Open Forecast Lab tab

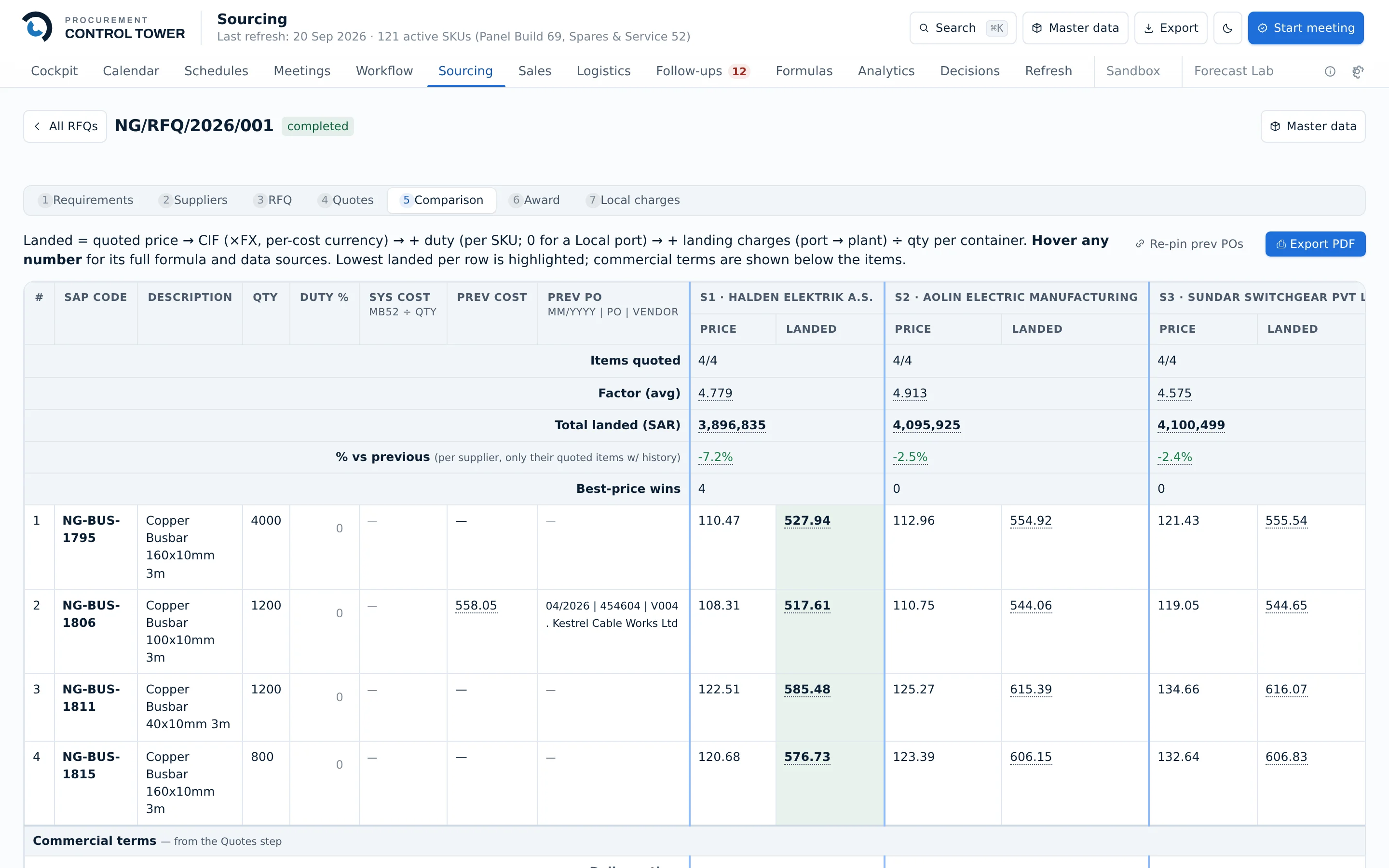point(1233,71)
